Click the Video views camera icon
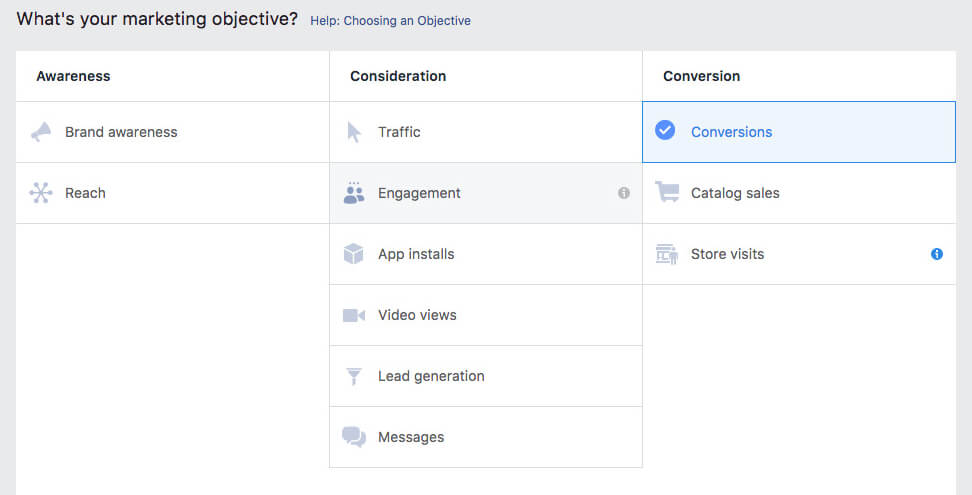The image size is (972, 495). click(354, 315)
